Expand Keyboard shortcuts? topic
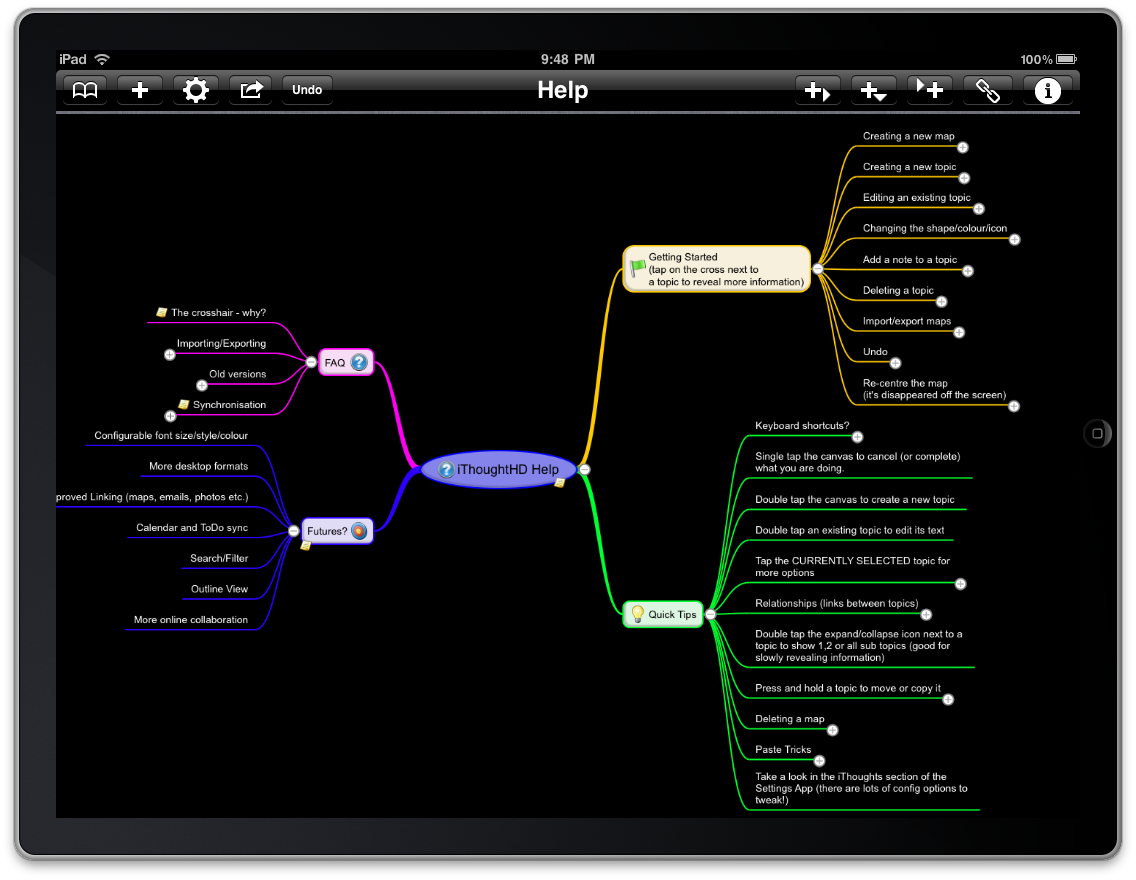This screenshot has width=1136, height=880. pos(858,437)
